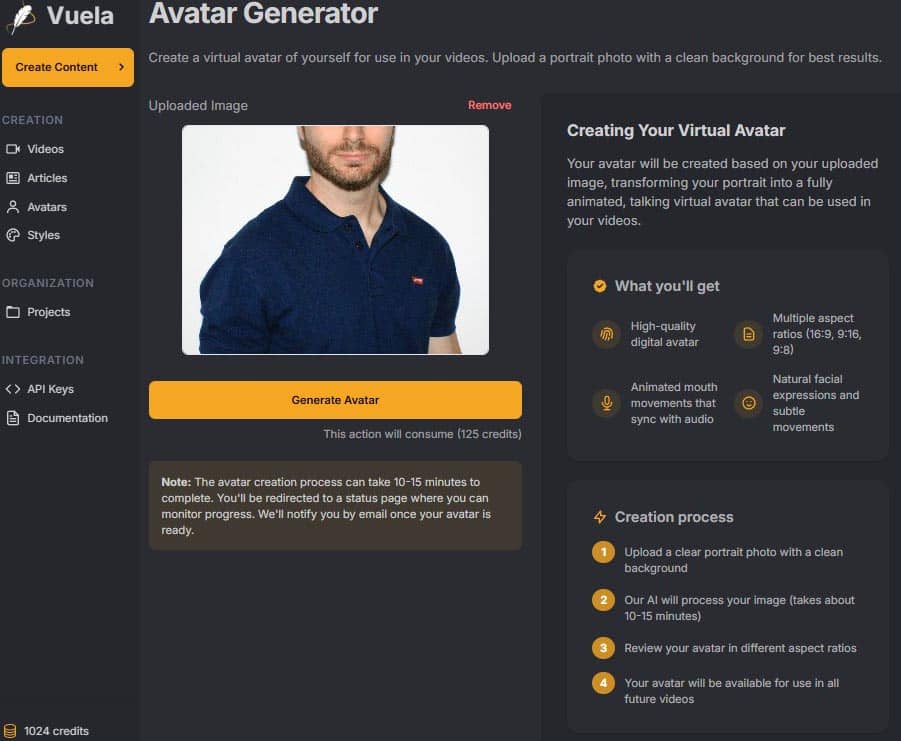Screen dimensions: 901x741
Task: Click the fingerprint icon for high-quality avatar
Action: pos(605,334)
